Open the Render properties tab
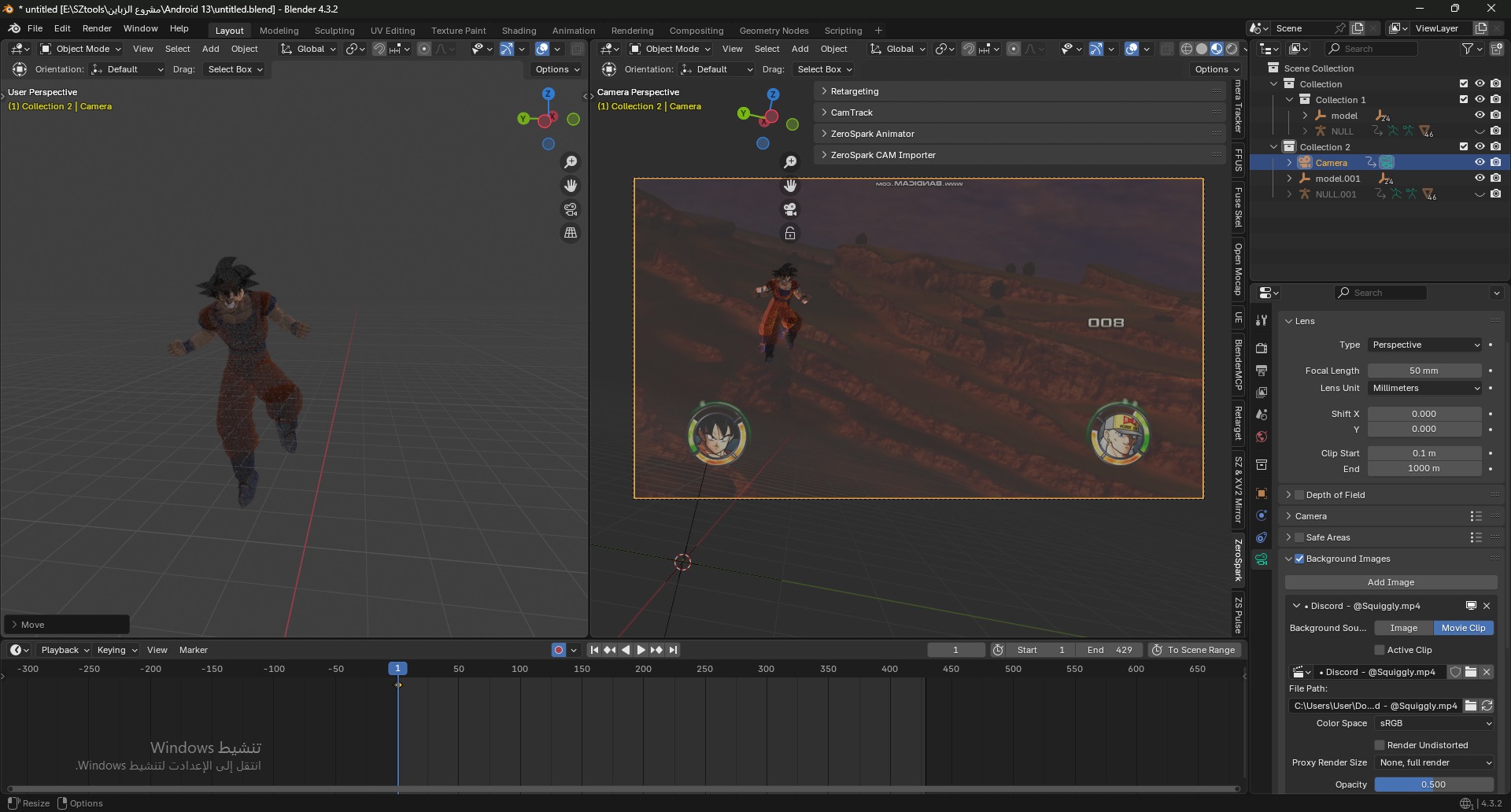 click(1262, 348)
